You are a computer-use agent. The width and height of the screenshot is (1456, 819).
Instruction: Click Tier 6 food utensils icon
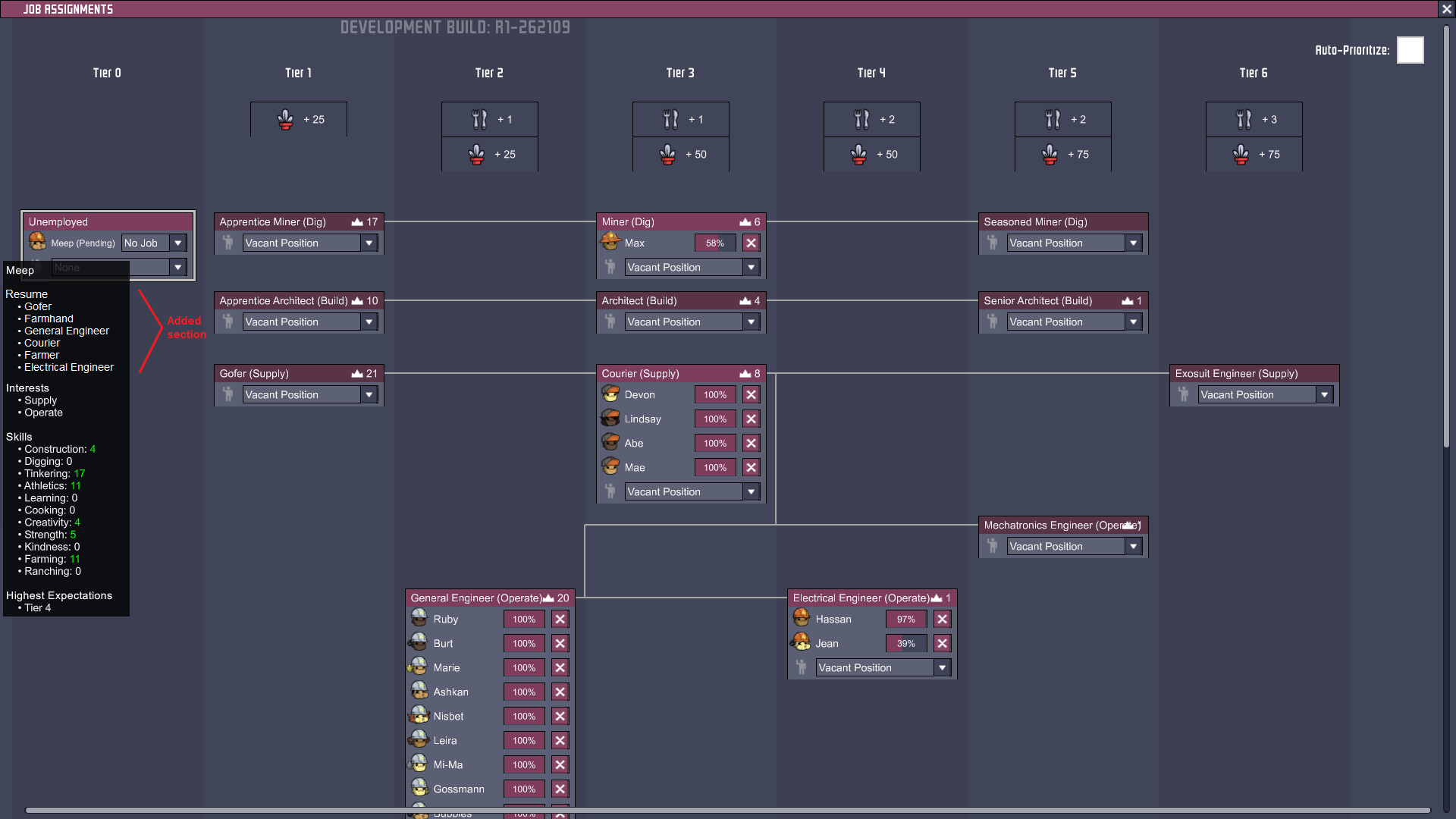[x=1244, y=120]
